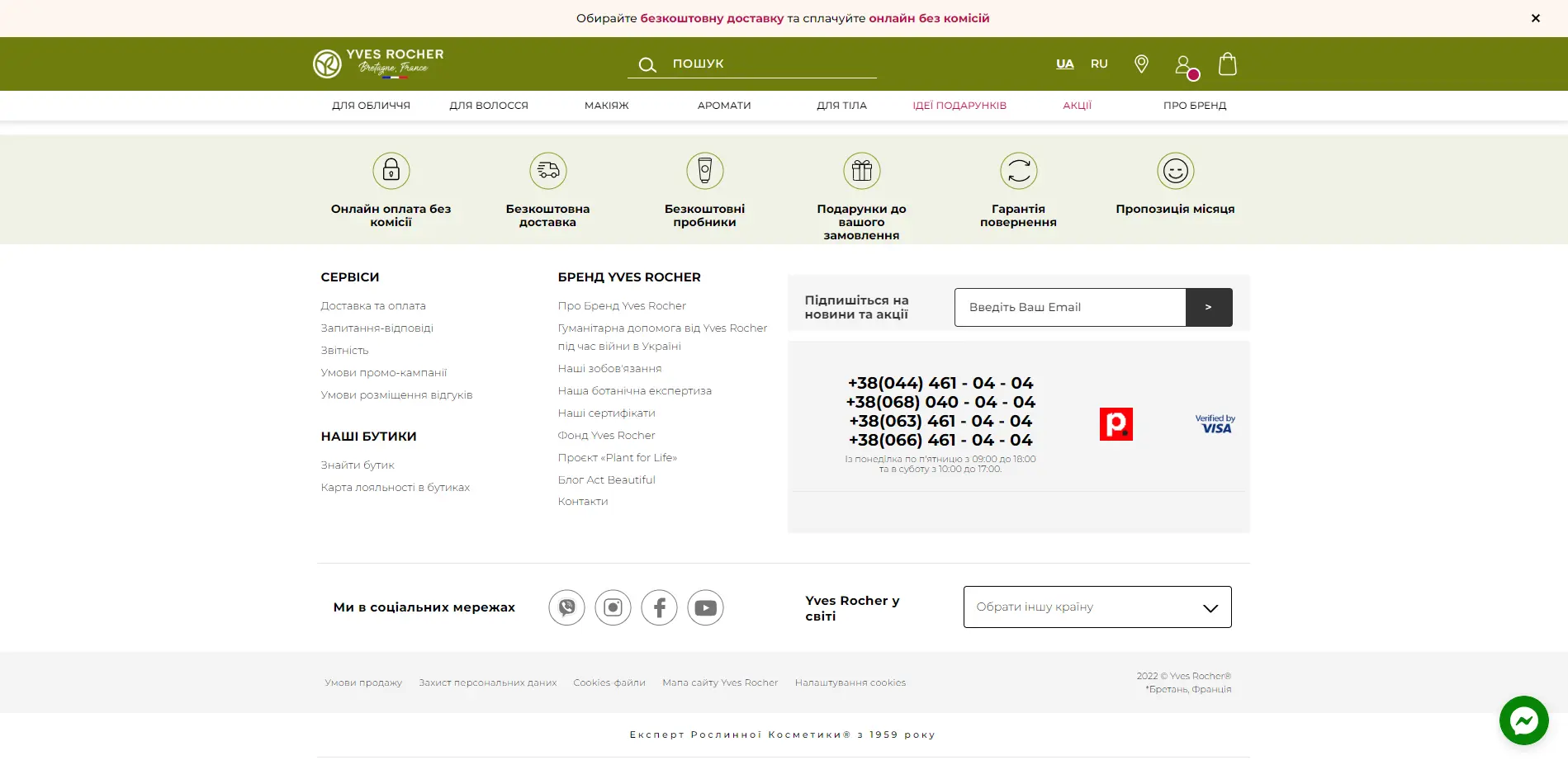Open 'Знайти бутик' link
This screenshot has height=765, width=1568.
(358, 465)
